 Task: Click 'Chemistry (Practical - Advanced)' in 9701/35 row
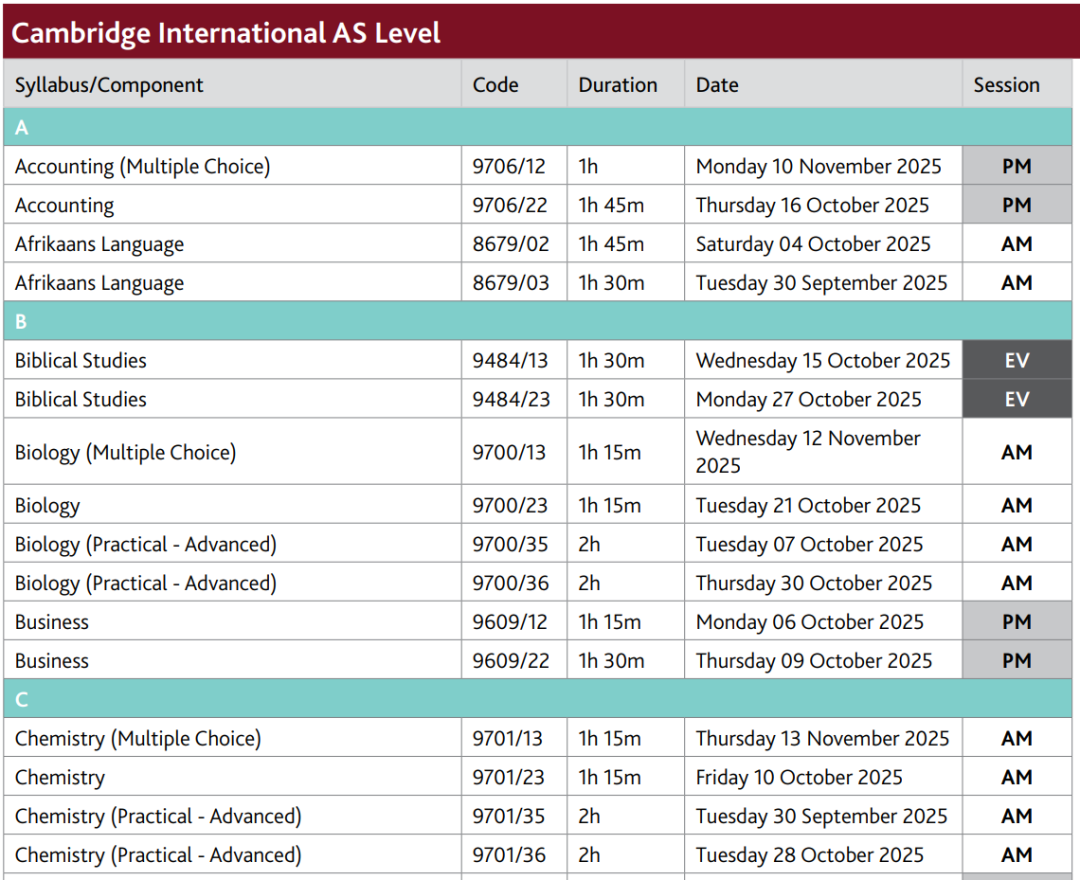tap(158, 817)
